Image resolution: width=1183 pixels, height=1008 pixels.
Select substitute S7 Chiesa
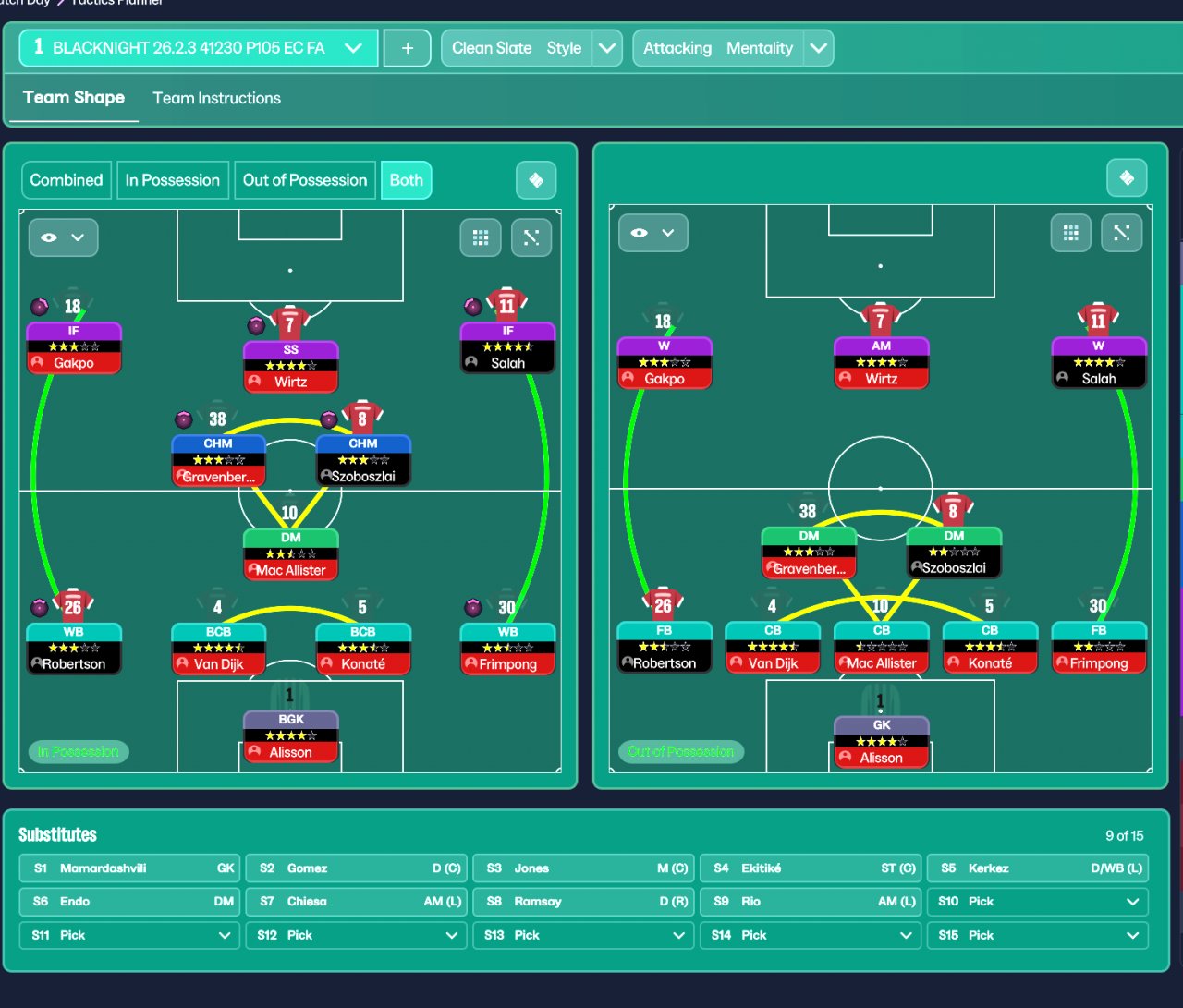[357, 902]
